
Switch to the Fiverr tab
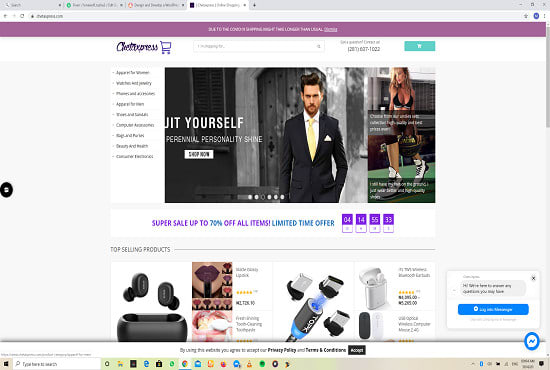tap(95, 5)
